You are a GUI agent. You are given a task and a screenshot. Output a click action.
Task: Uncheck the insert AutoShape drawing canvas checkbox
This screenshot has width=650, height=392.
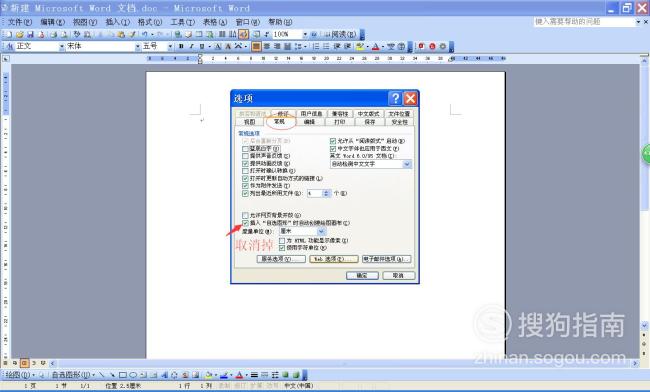point(245,223)
